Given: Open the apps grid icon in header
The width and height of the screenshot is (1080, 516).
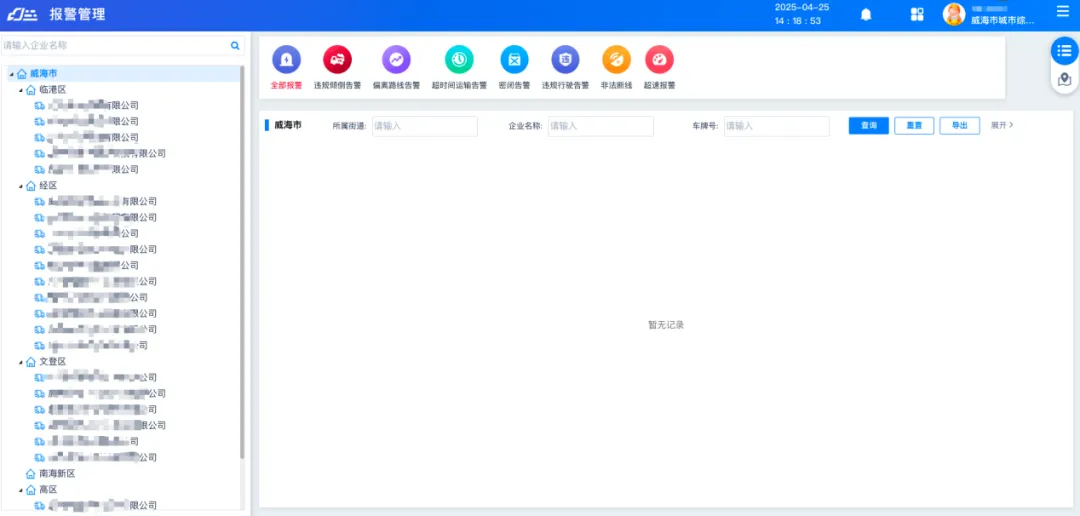Looking at the screenshot, I should (x=917, y=14).
